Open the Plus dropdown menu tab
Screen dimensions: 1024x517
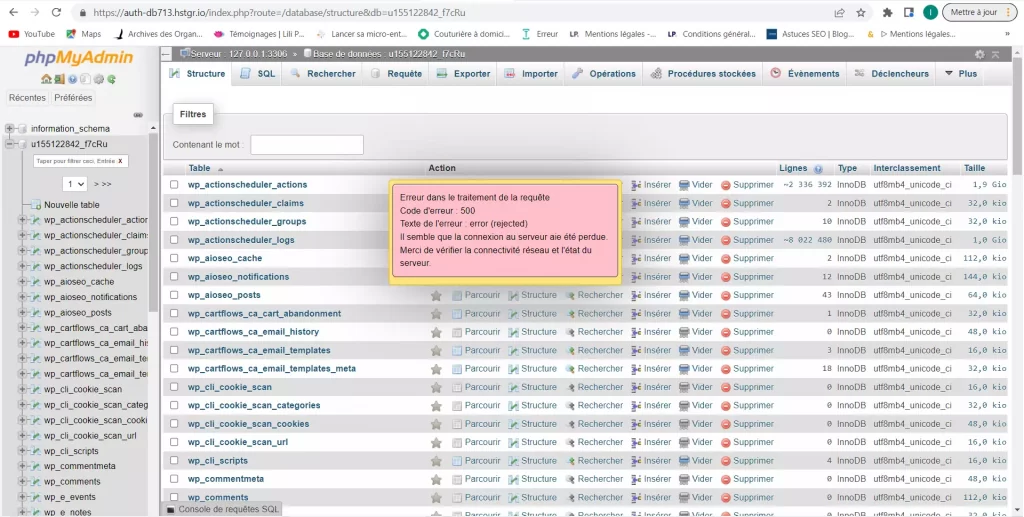(x=961, y=74)
